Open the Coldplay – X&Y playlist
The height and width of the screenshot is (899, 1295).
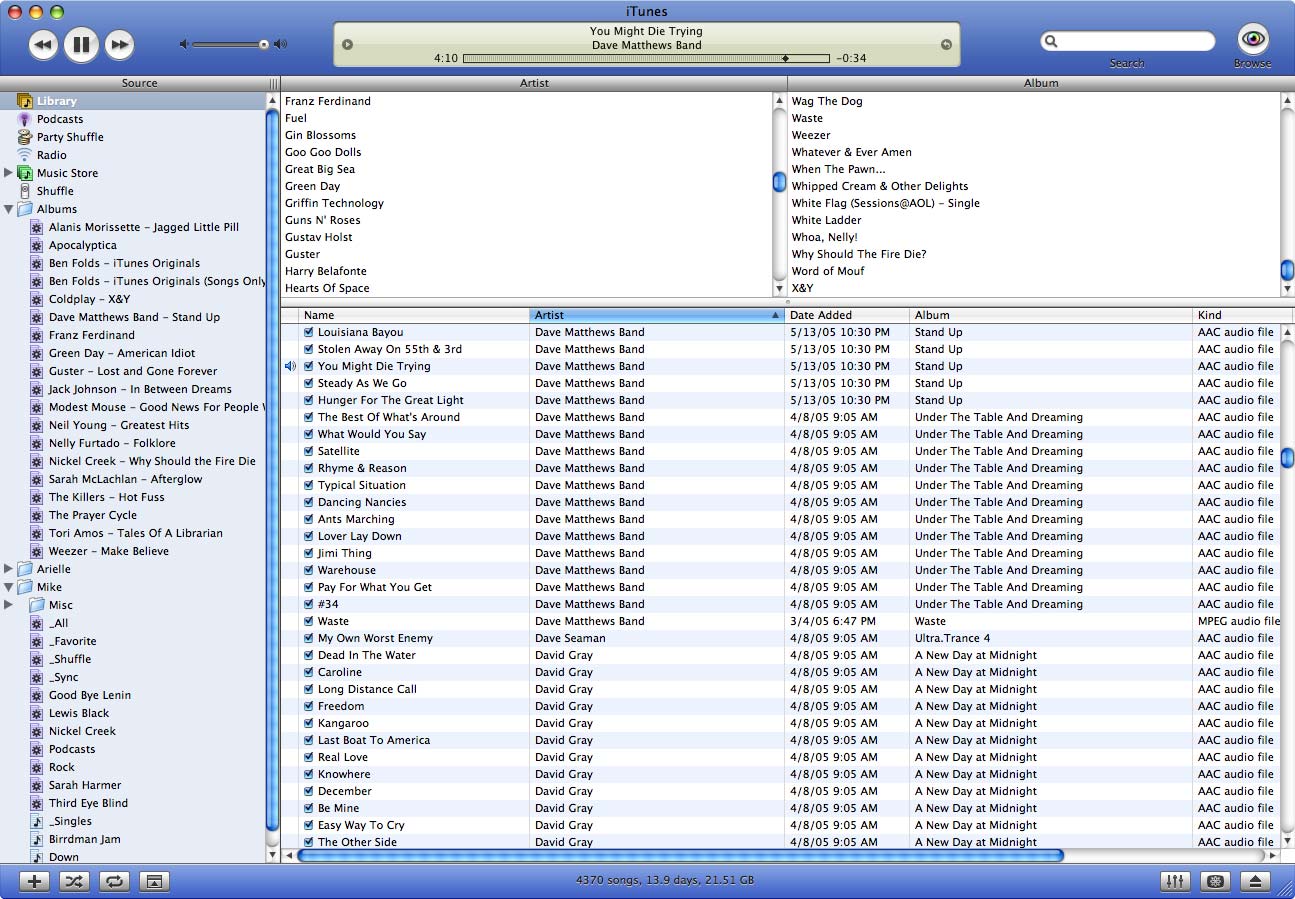tap(89, 299)
